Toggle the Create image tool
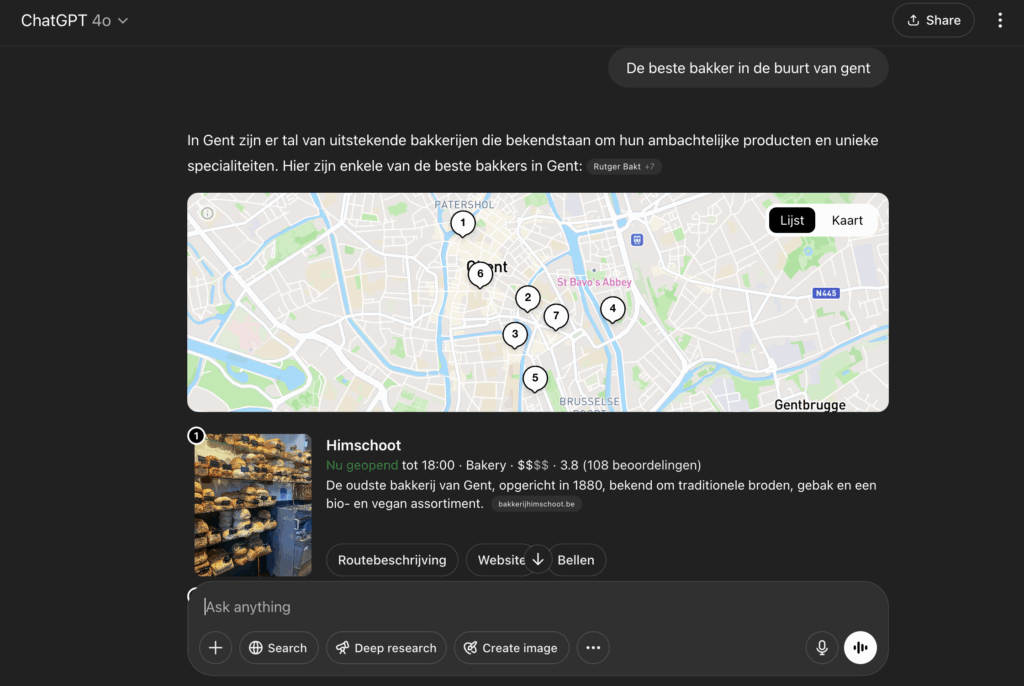Viewport: 1024px width, 686px height. click(511, 647)
